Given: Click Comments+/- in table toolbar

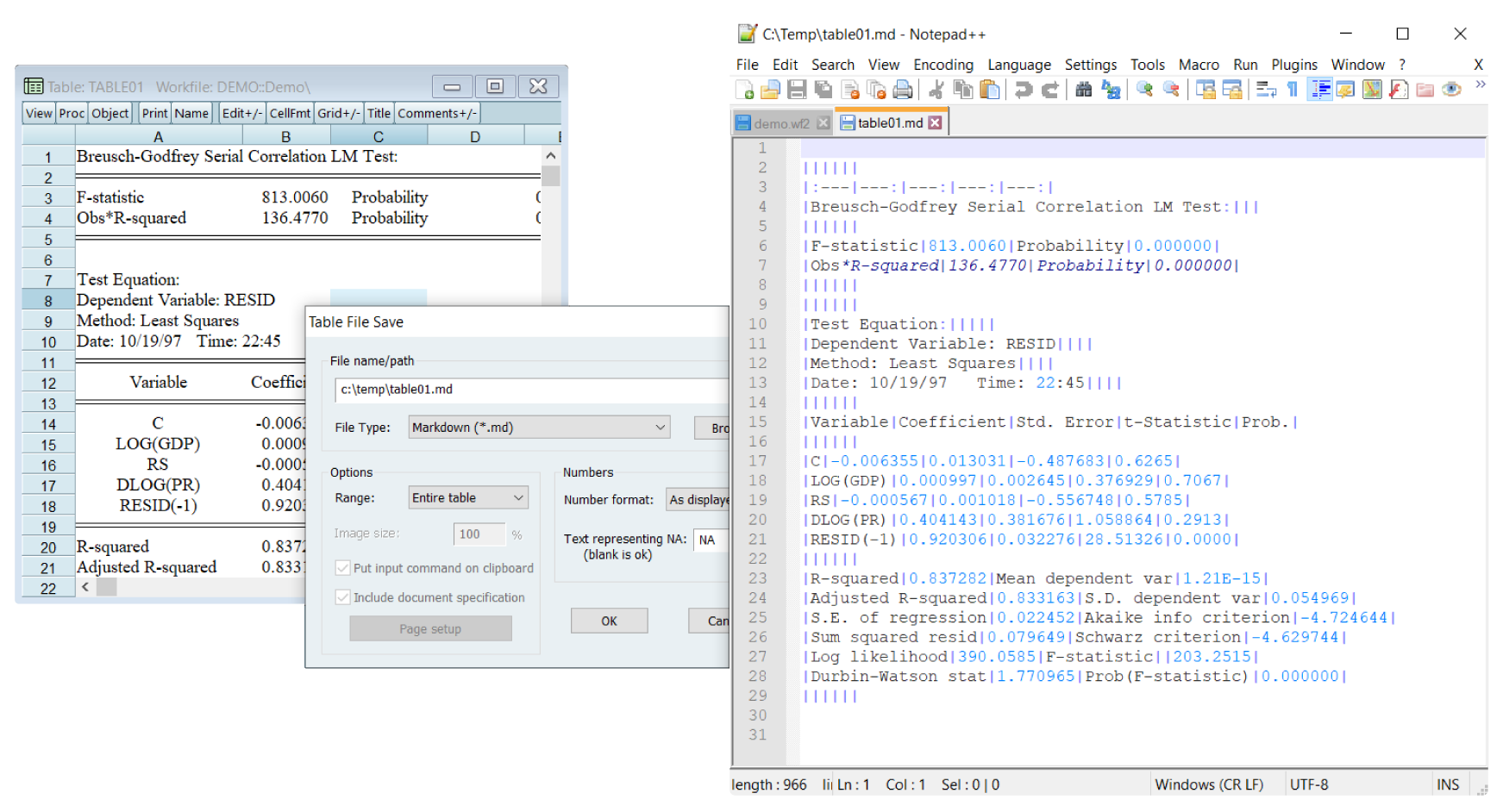Looking at the screenshot, I should (x=437, y=113).
